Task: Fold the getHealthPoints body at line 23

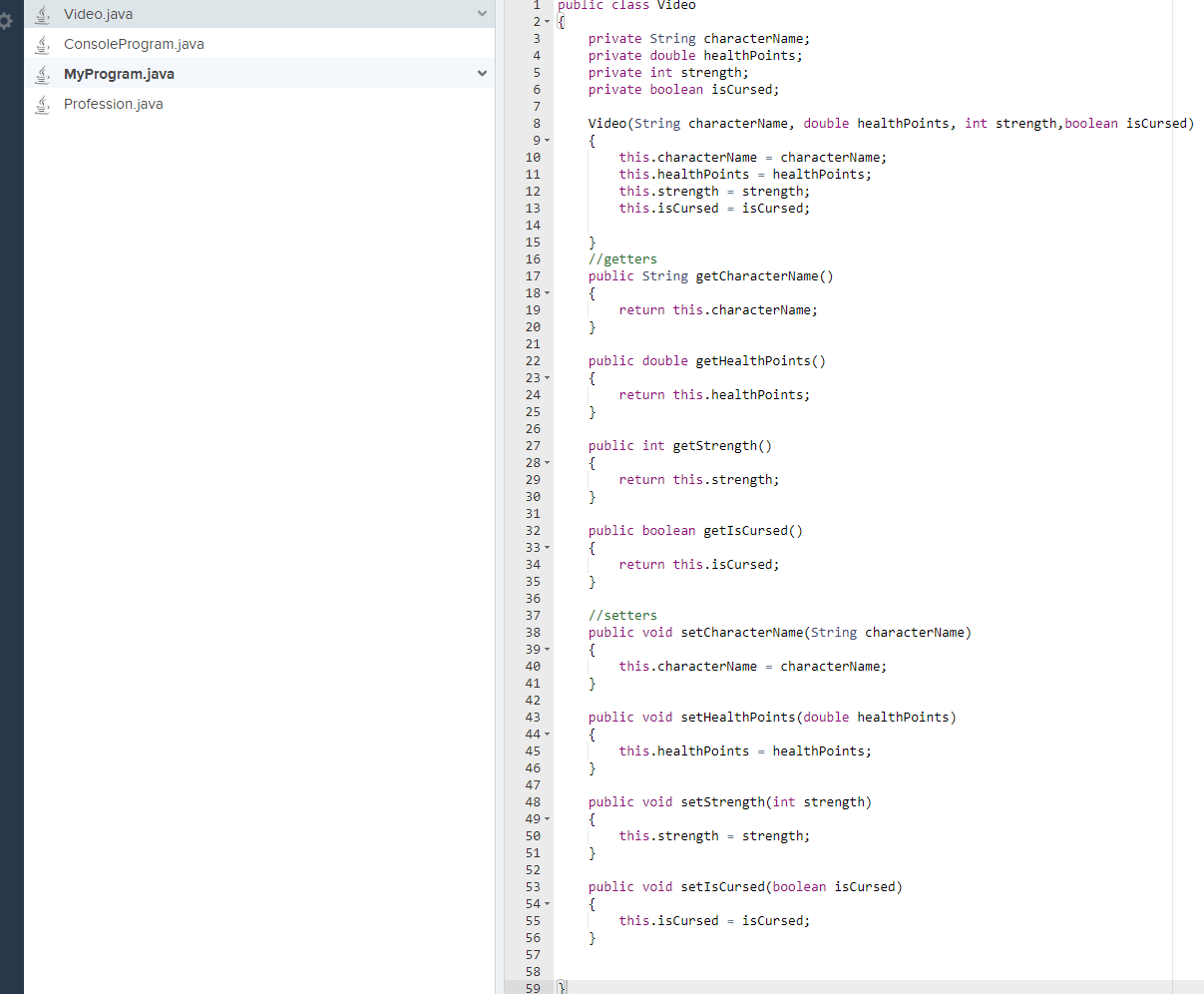Action: point(547,377)
